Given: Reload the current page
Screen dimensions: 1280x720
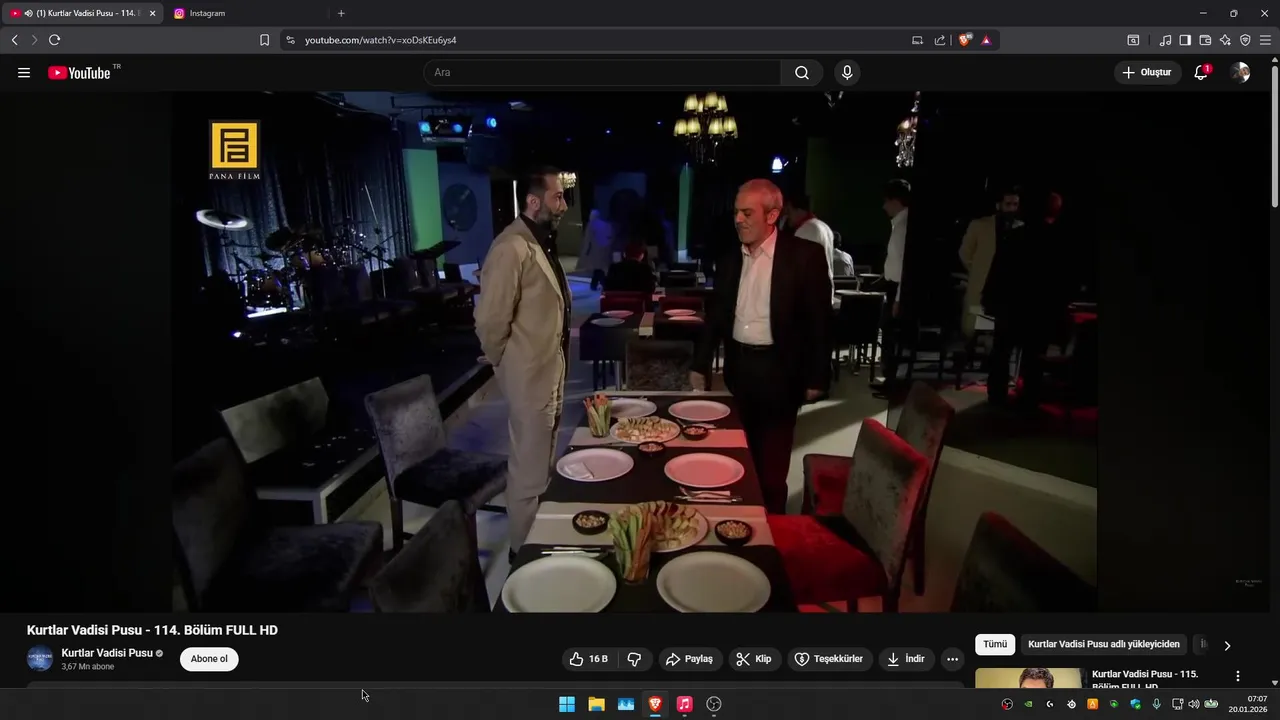Looking at the screenshot, I should pos(54,40).
